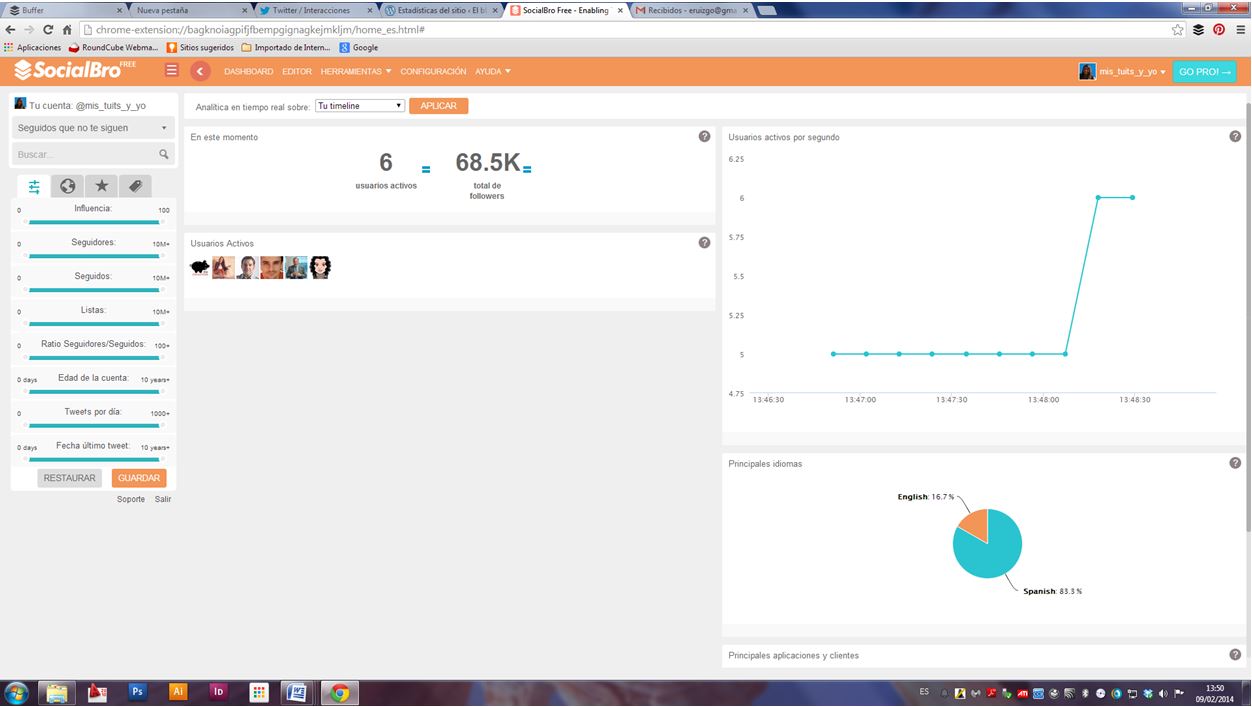Select the sliders filter tab icon
This screenshot has width=1252, height=707.
[34, 186]
